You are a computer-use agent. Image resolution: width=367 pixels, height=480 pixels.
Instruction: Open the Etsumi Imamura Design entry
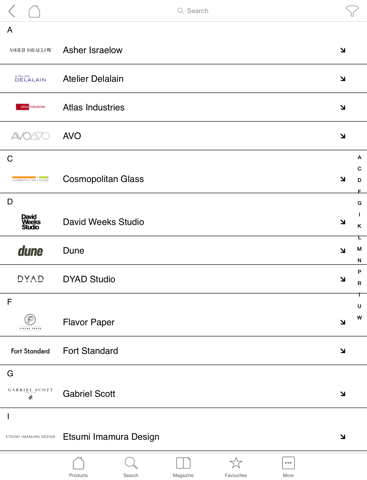click(x=183, y=437)
